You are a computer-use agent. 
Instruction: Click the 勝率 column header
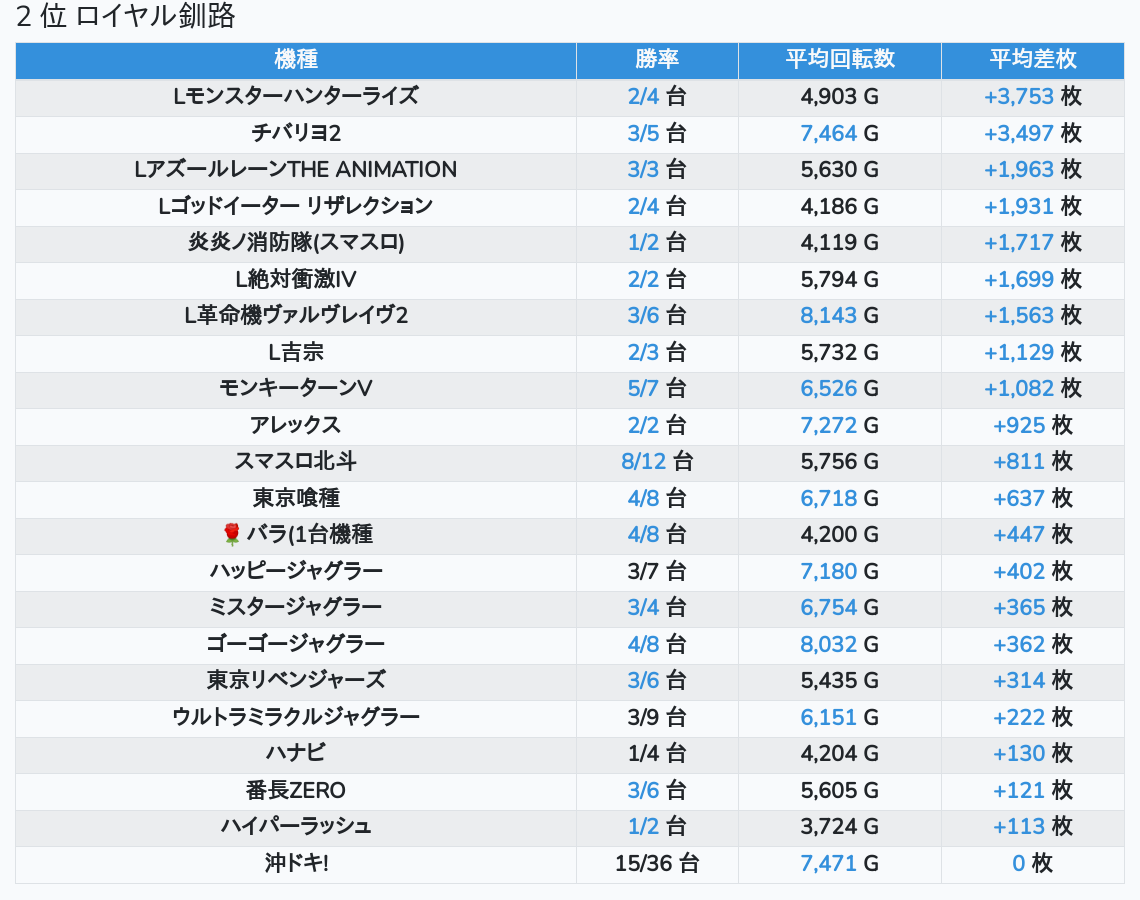[x=657, y=59]
